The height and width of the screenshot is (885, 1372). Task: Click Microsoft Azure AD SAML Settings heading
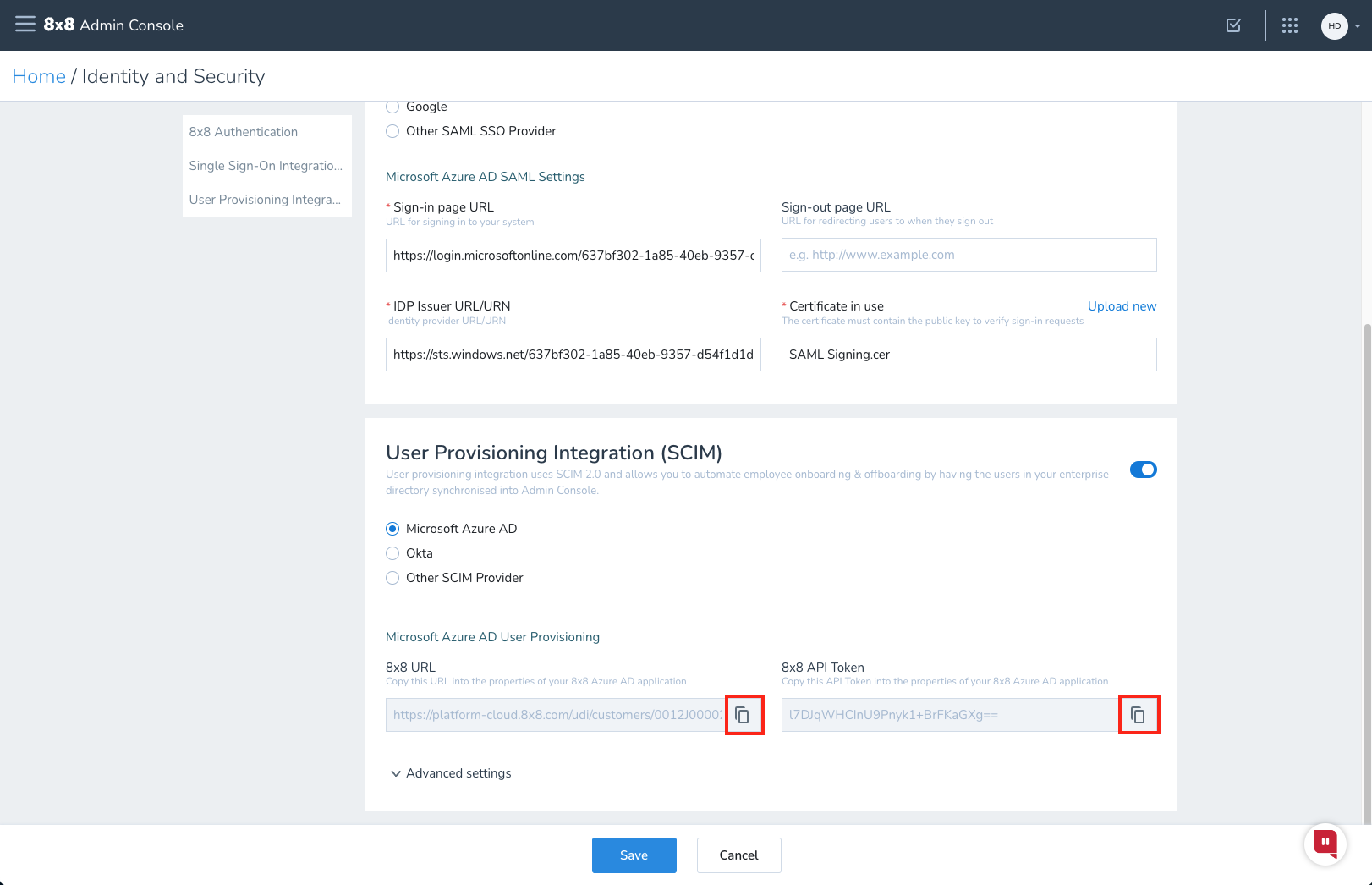[x=486, y=177]
